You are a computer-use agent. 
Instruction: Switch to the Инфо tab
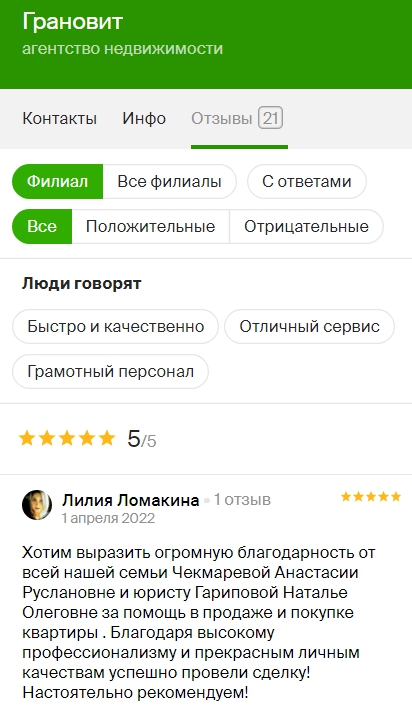[x=144, y=119]
